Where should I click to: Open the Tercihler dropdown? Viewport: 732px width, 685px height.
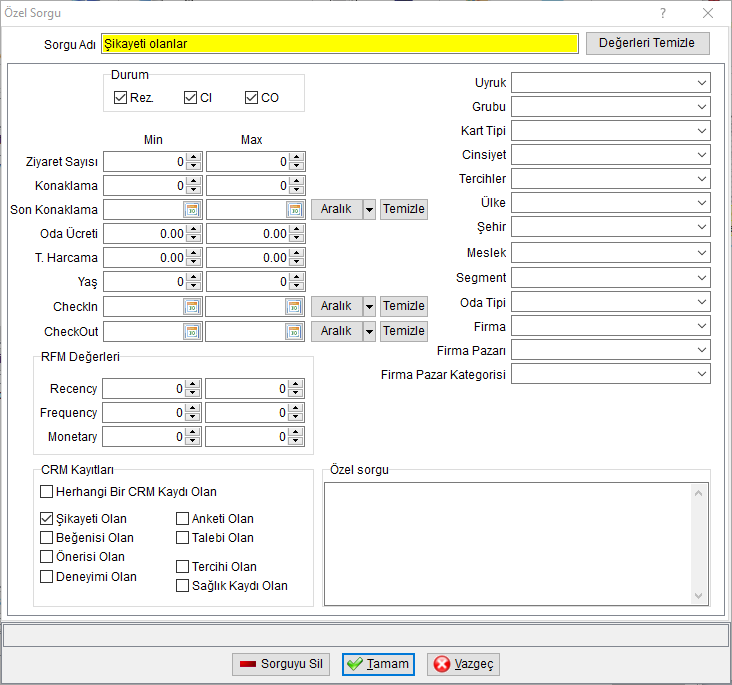coord(702,179)
